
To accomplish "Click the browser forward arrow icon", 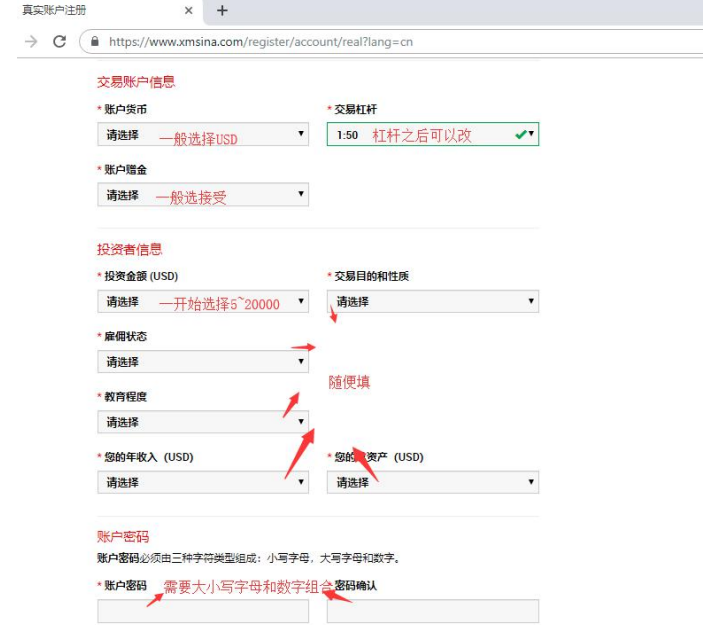I will 32,42.
